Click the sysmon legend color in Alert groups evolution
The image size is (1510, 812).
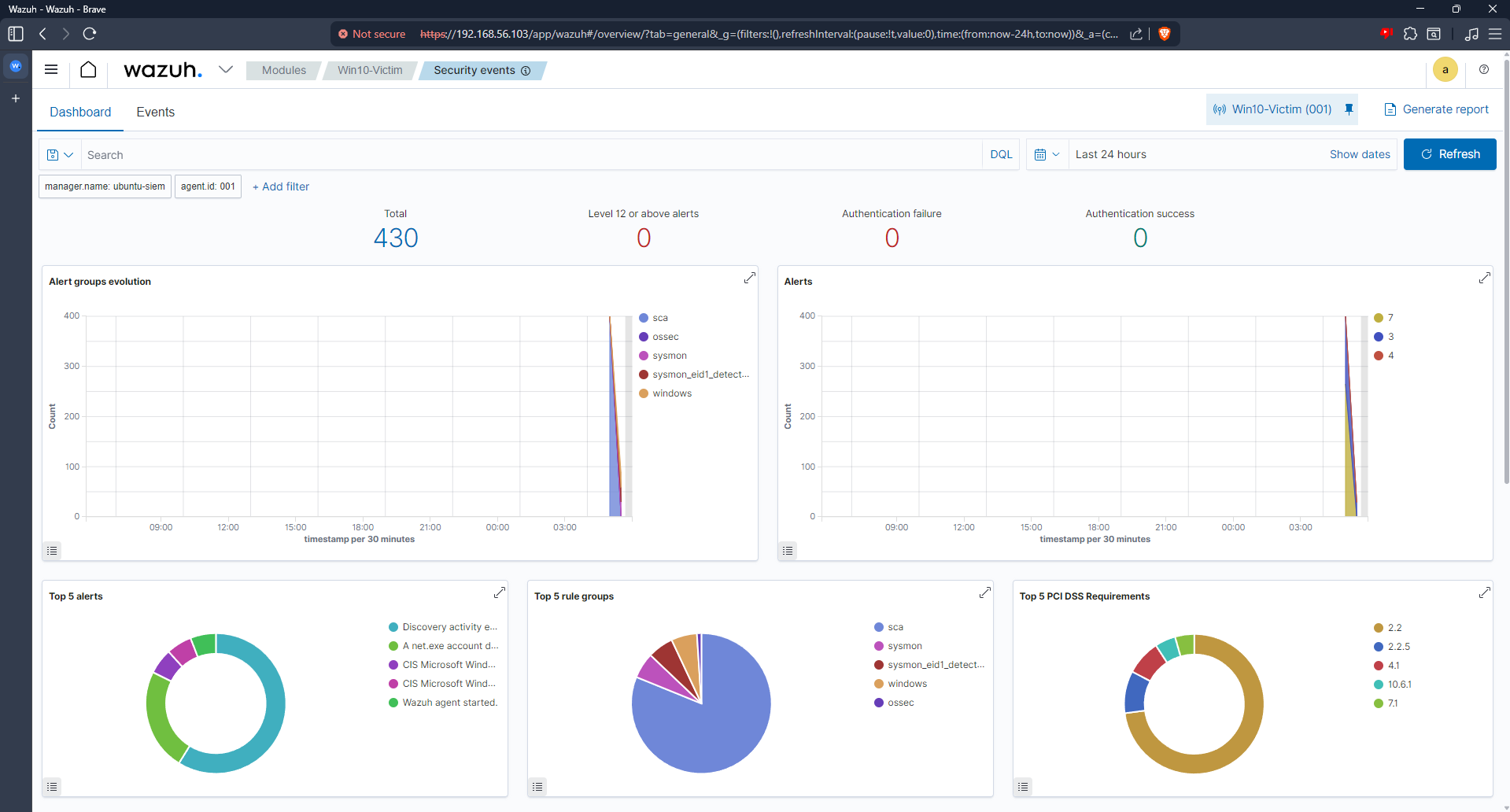coord(644,356)
